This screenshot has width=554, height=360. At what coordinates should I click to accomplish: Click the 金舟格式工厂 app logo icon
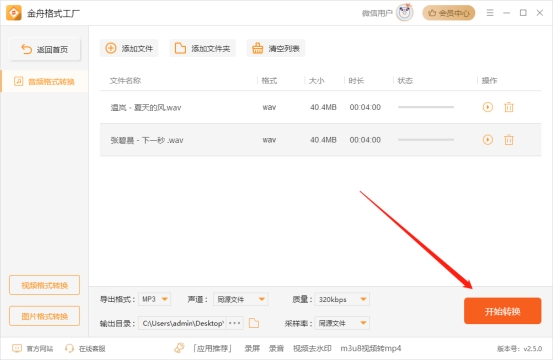pyautogui.click(x=14, y=13)
